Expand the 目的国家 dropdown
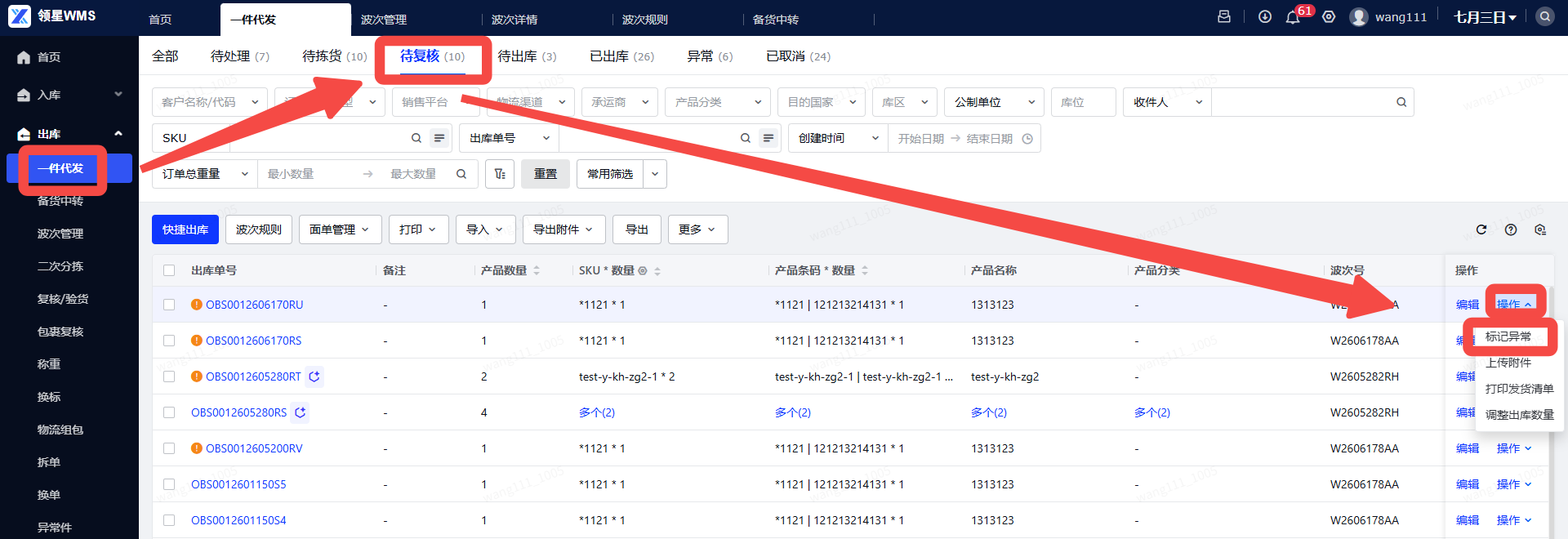Viewport: 1568px width, 539px height. click(x=821, y=102)
